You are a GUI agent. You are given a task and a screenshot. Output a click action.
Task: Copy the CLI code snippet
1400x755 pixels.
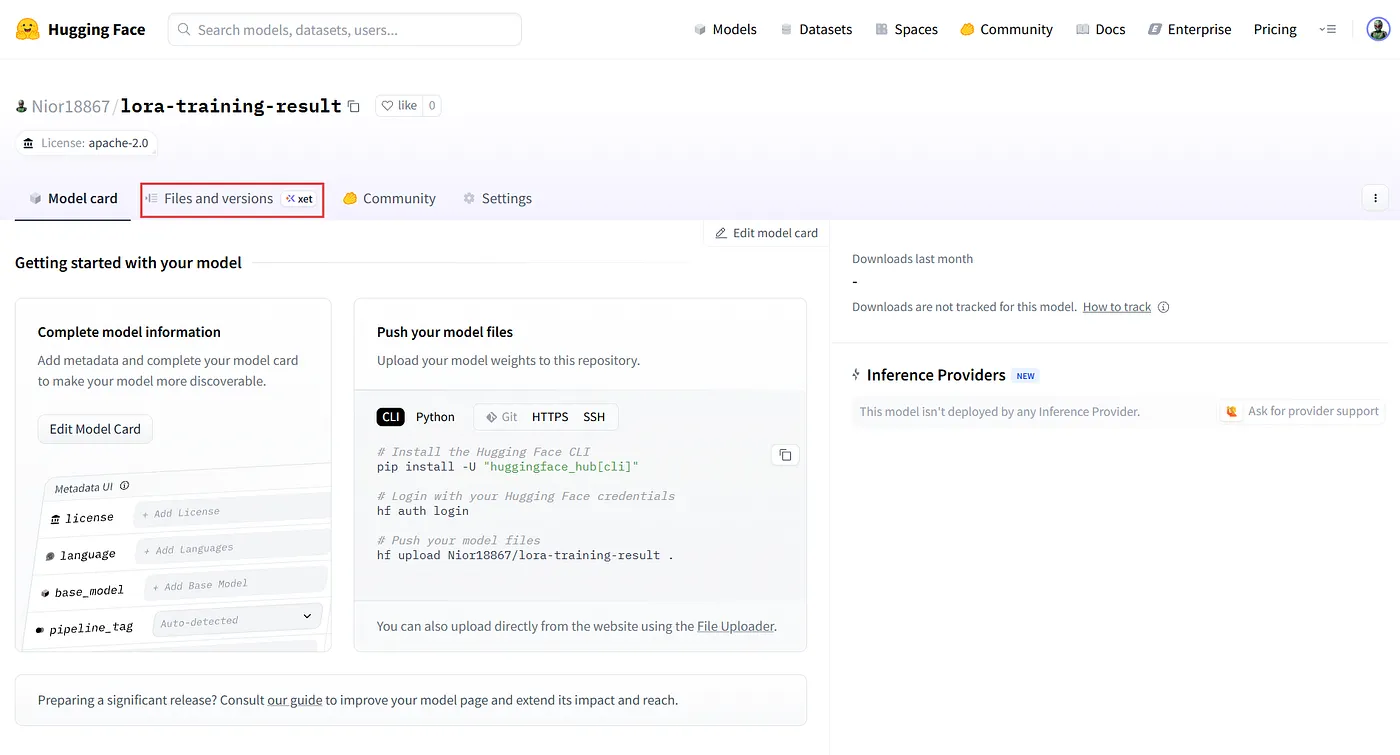[785, 455]
